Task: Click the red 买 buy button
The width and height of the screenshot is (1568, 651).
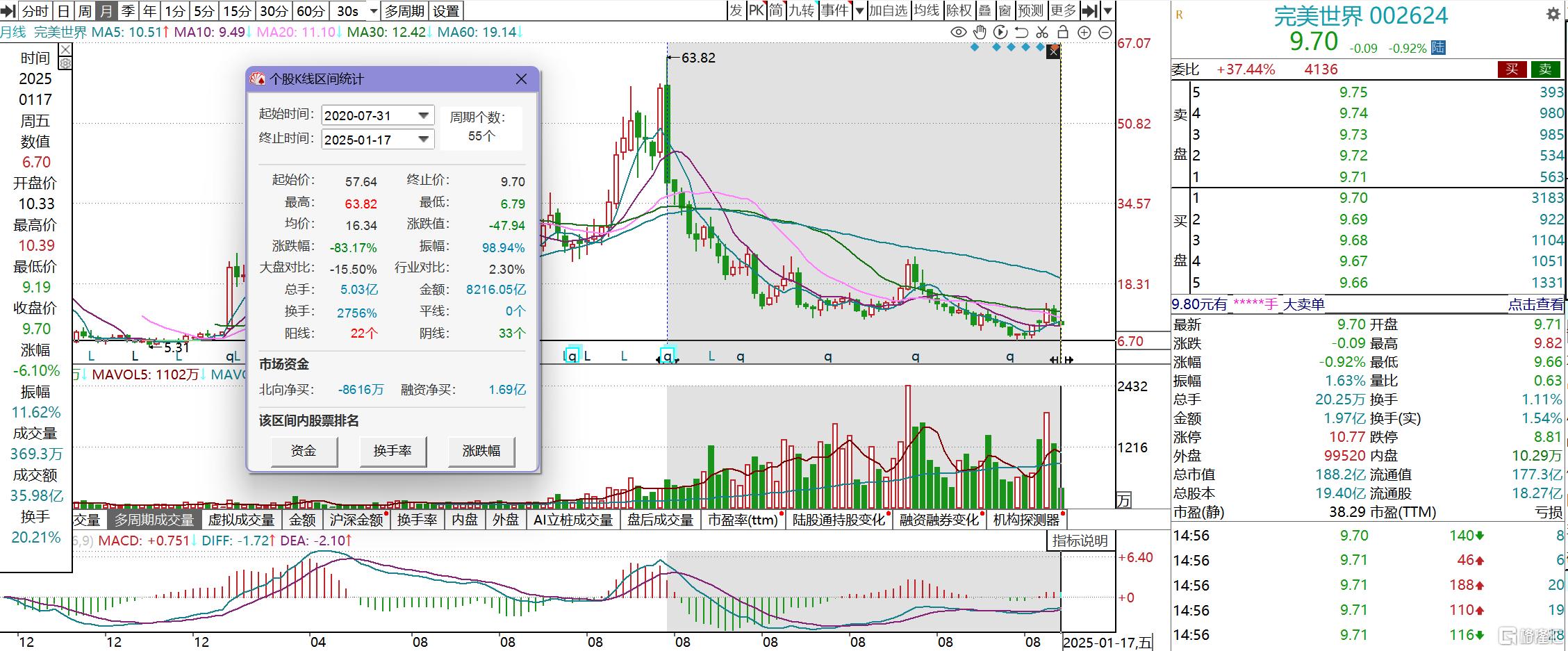Action: point(1512,69)
